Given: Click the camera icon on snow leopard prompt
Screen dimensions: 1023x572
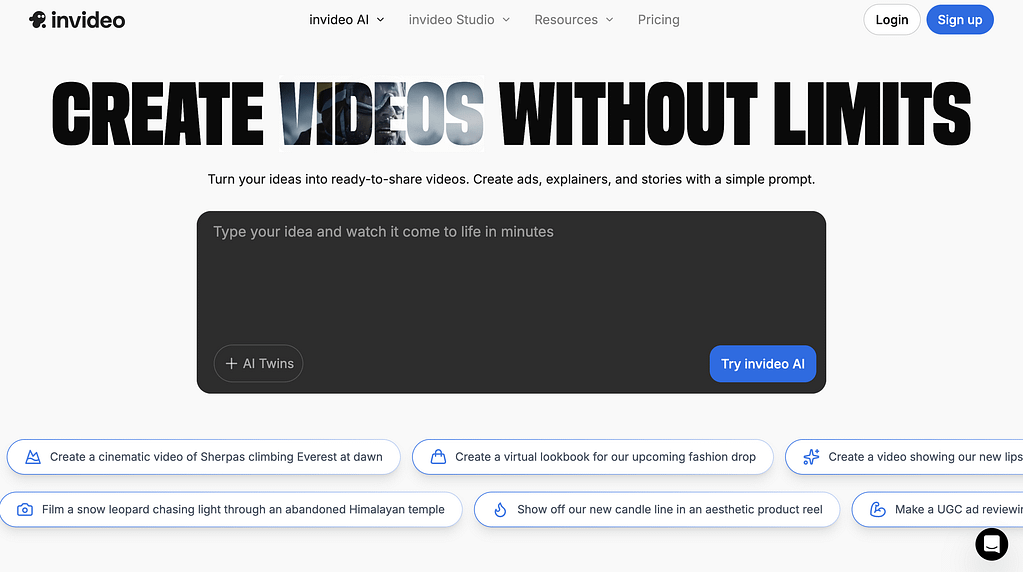Looking at the screenshot, I should click(25, 509).
